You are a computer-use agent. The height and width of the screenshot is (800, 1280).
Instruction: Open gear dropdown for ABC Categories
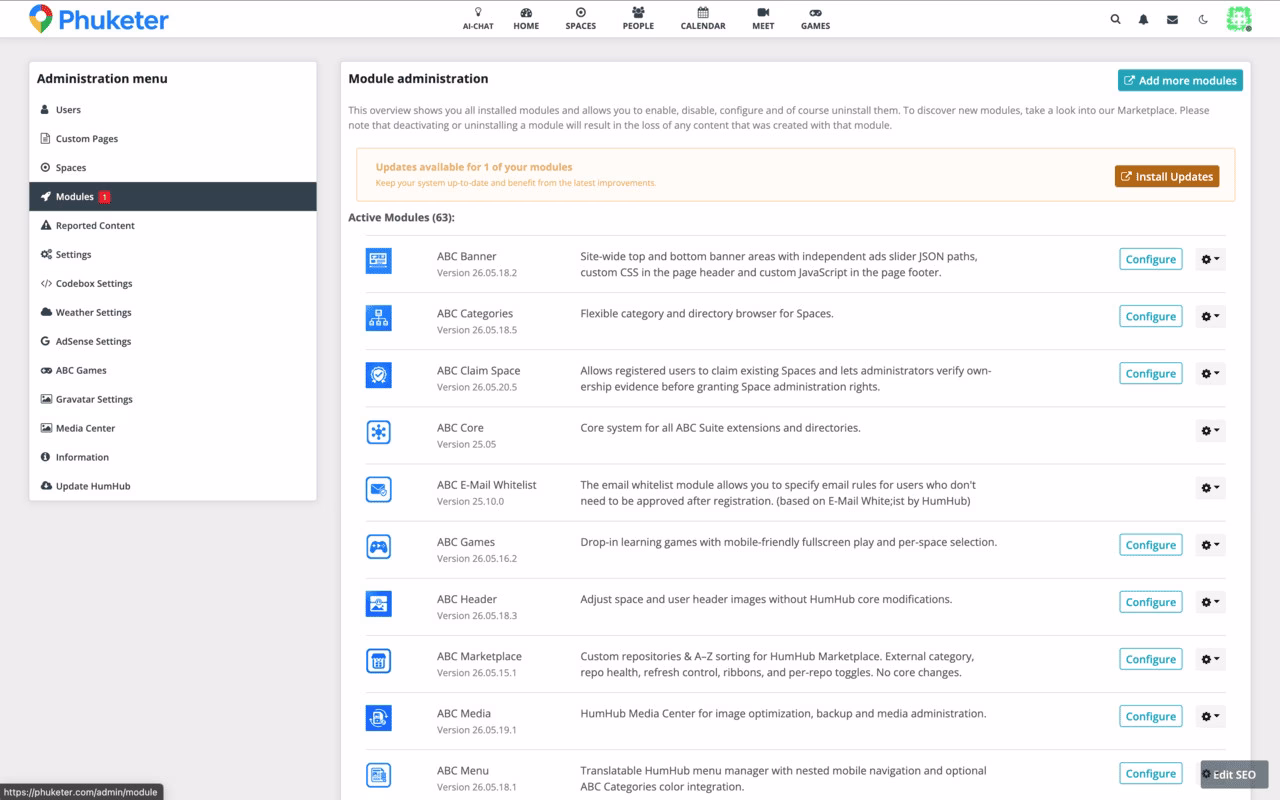[1210, 317]
